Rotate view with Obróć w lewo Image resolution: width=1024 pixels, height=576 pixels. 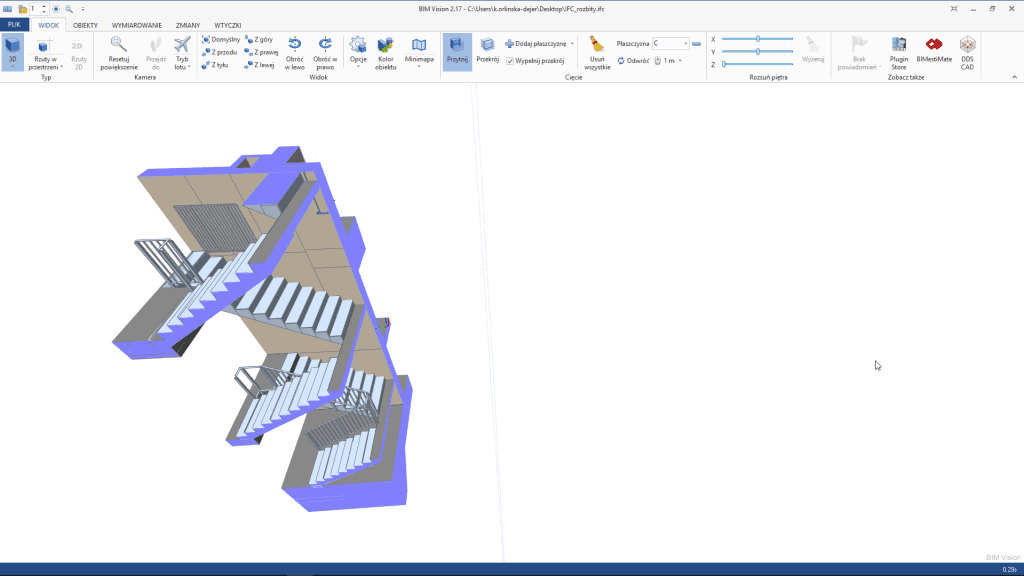click(x=295, y=45)
